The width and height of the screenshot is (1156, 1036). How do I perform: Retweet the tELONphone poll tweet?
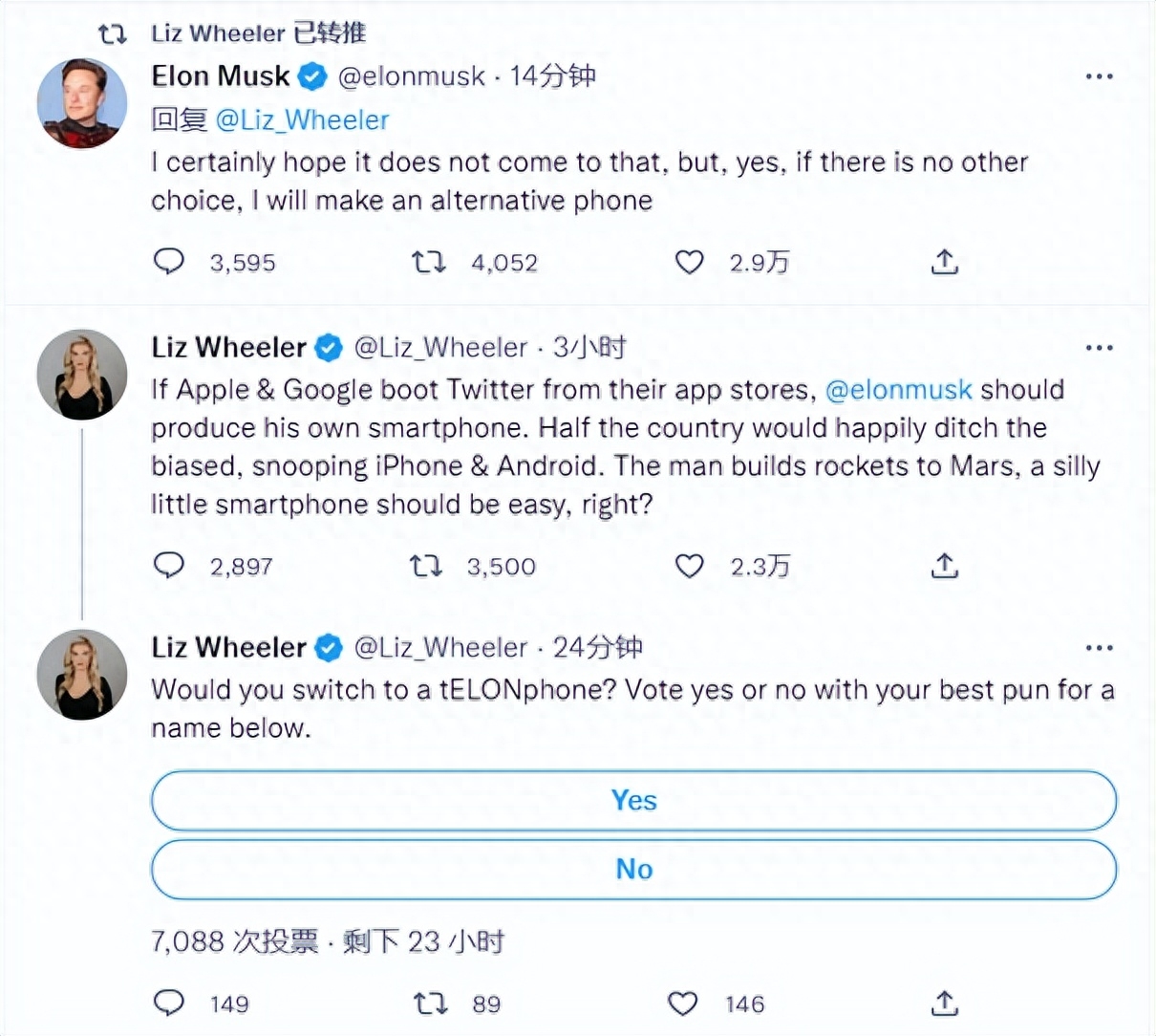pyautogui.click(x=428, y=1003)
